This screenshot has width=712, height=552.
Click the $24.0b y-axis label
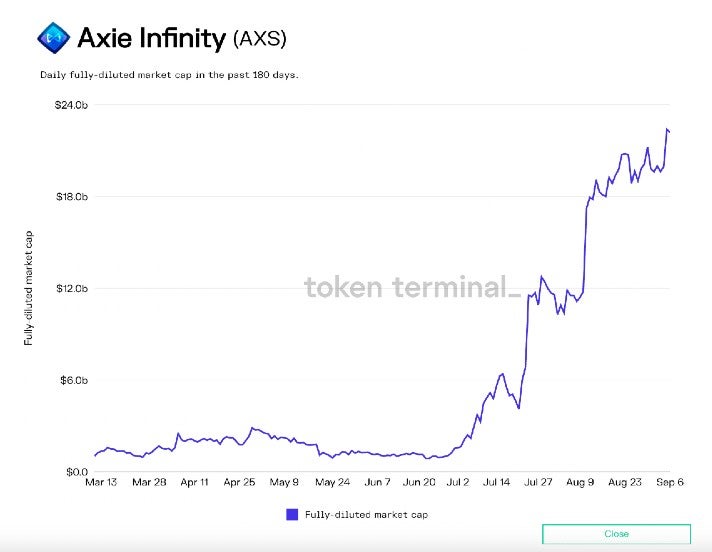pos(72,105)
